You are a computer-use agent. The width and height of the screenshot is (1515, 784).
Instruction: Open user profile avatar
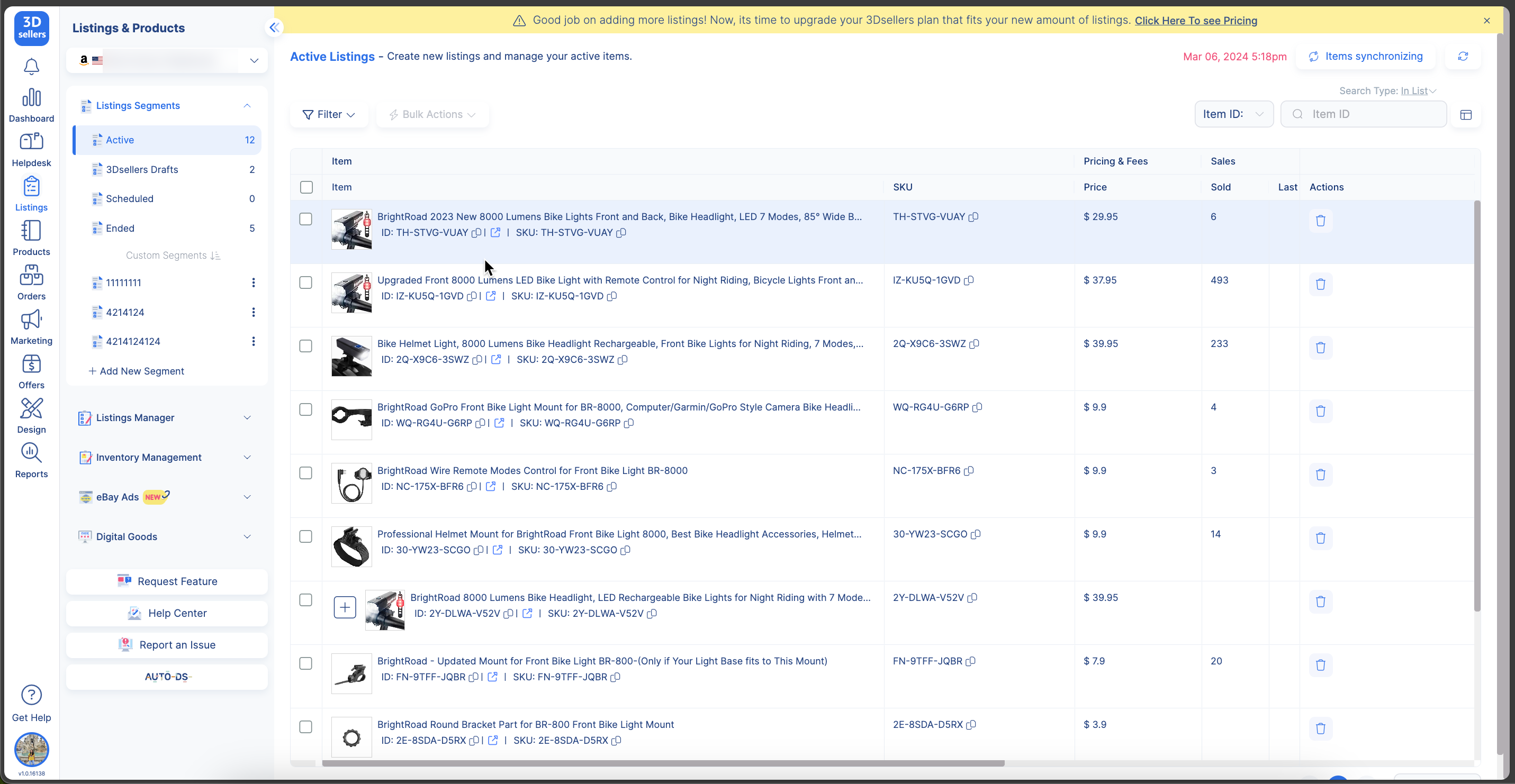click(x=31, y=750)
